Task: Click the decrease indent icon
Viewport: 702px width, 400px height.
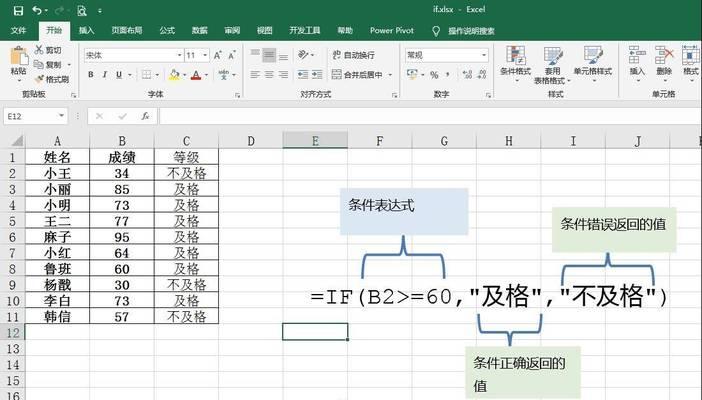Action: pos(303,75)
